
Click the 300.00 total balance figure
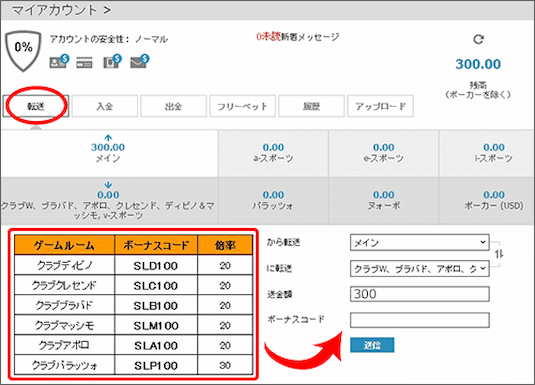478,64
